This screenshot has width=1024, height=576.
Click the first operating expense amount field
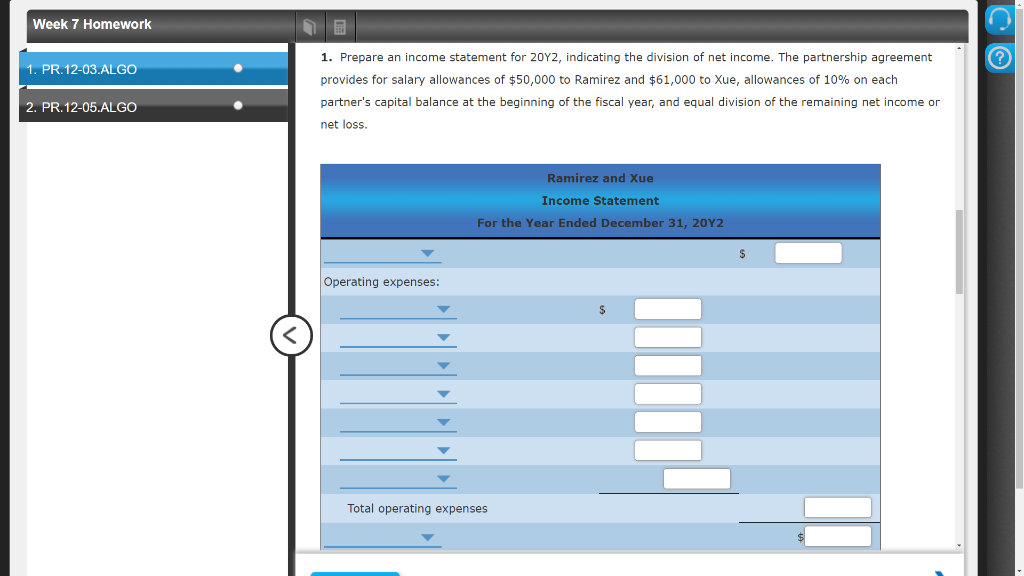click(667, 310)
